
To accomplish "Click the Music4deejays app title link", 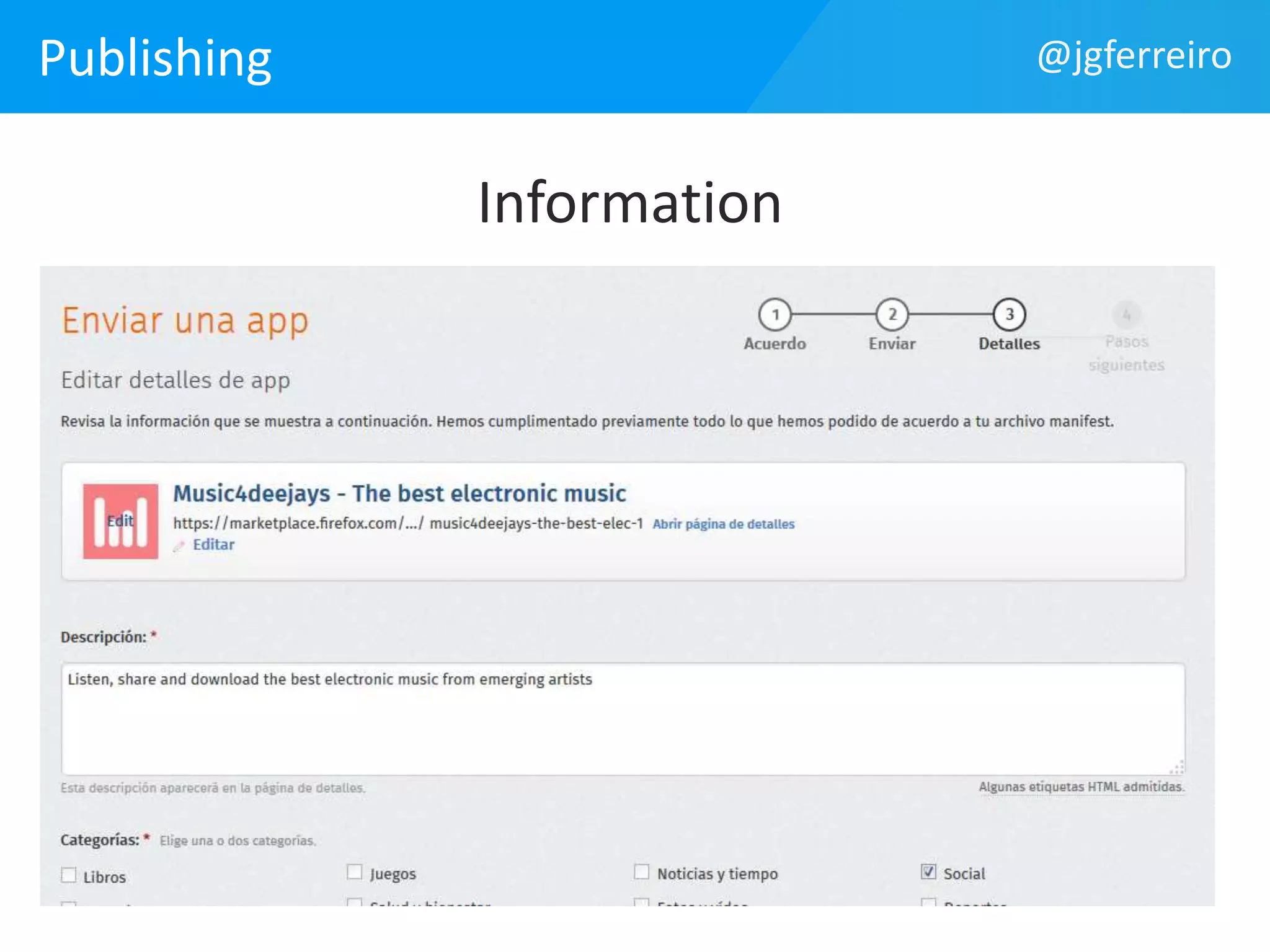I will click(x=399, y=493).
